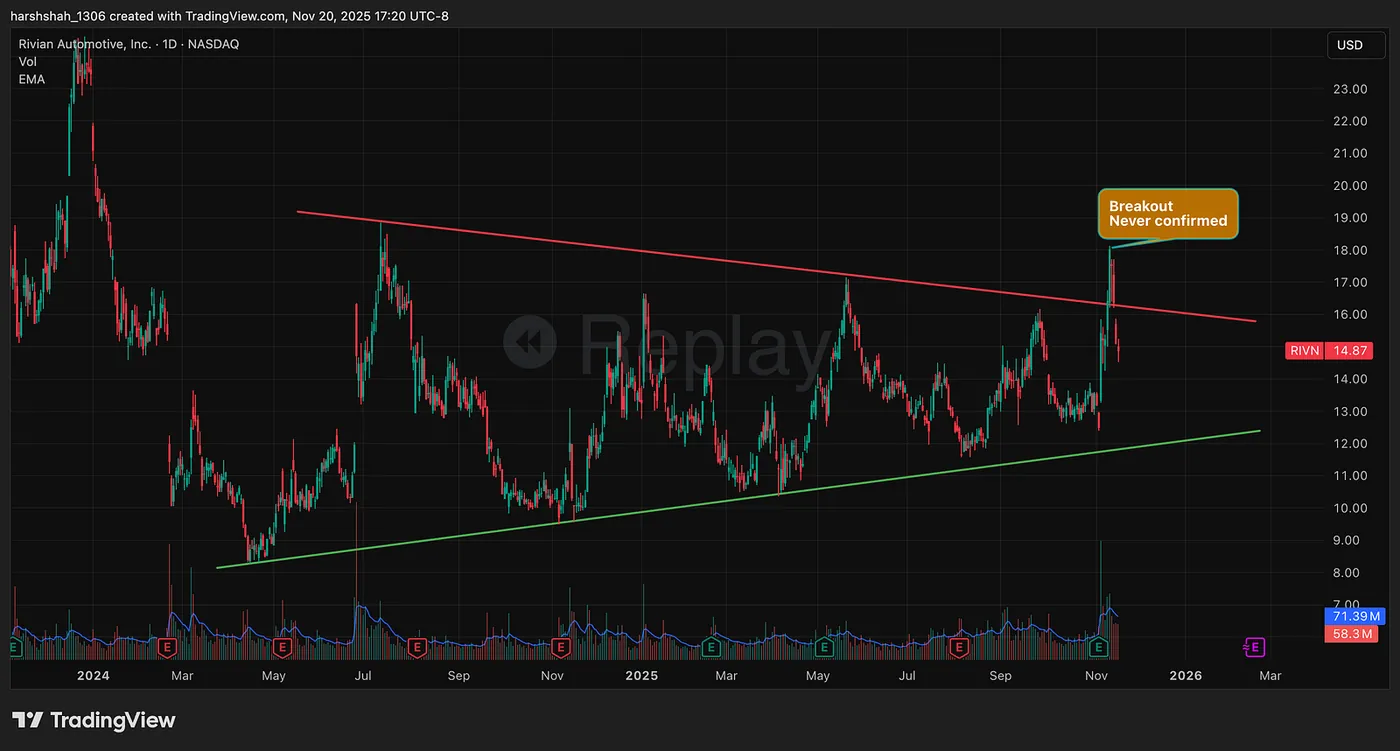Click the 2024 label on time axis
Image resolution: width=1400 pixels, height=751 pixels.
click(92, 676)
